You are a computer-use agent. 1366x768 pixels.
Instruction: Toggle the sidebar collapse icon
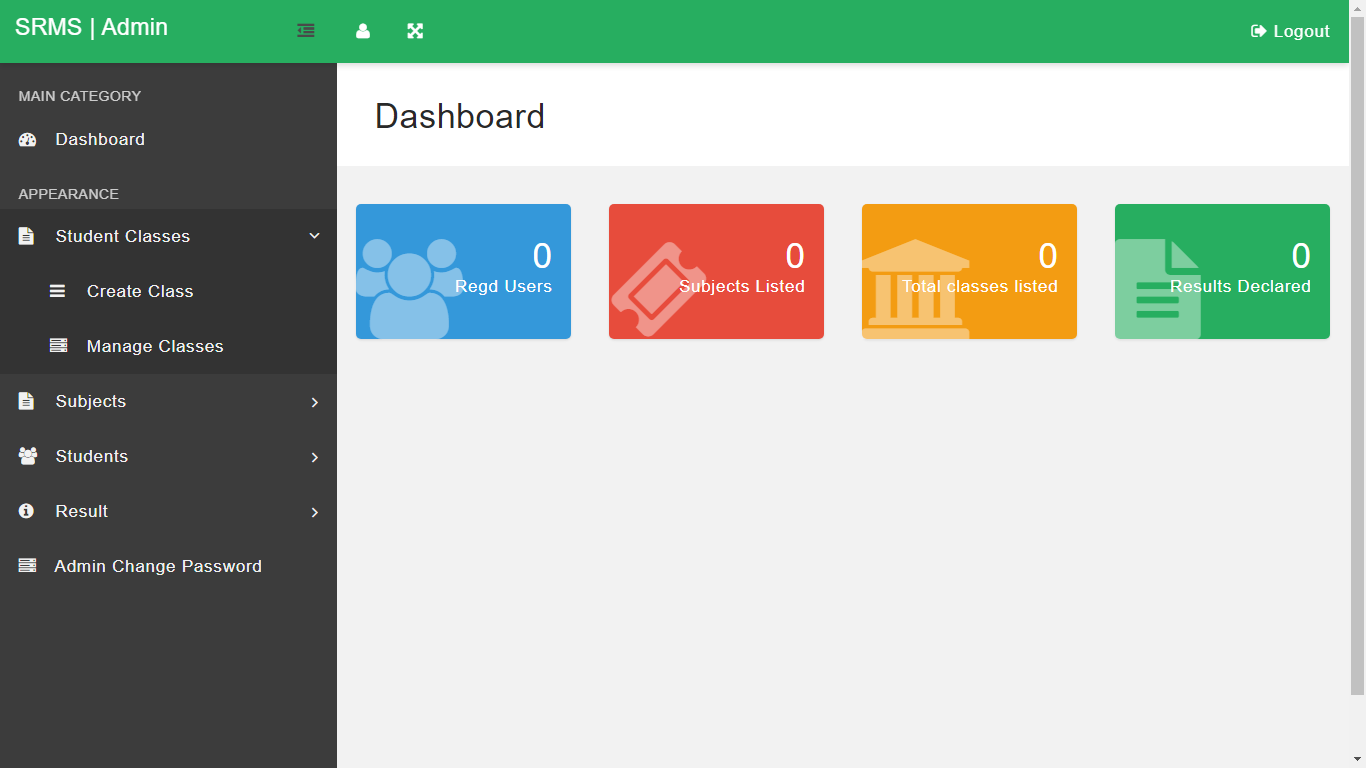coord(306,31)
